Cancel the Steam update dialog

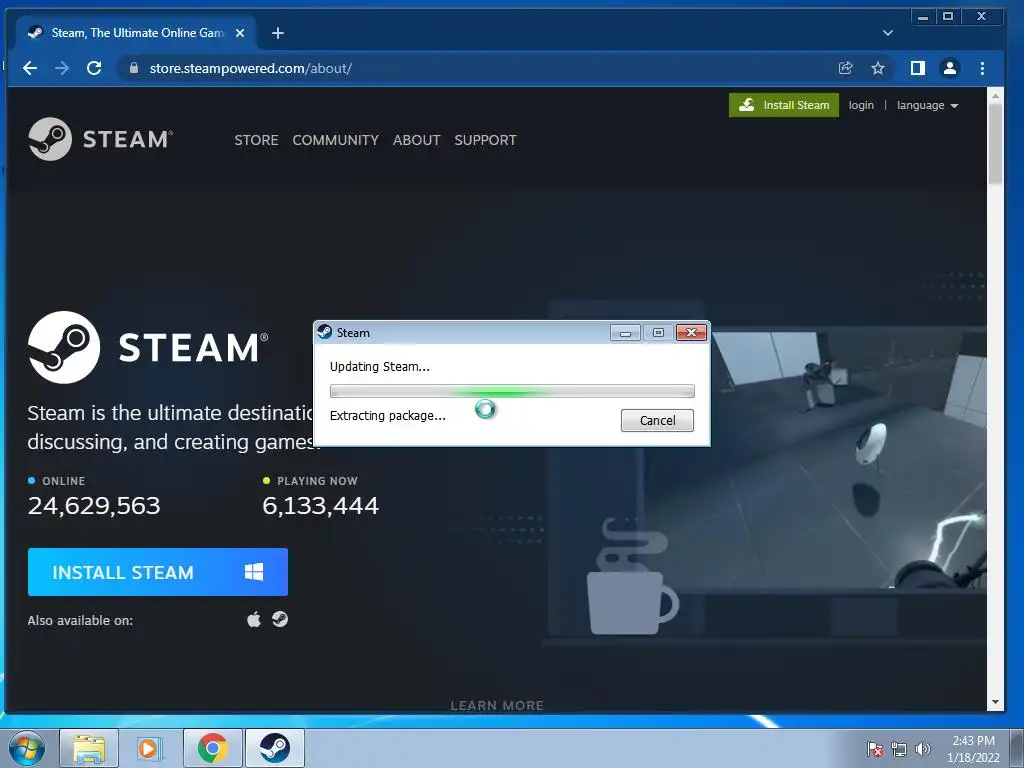tap(657, 420)
